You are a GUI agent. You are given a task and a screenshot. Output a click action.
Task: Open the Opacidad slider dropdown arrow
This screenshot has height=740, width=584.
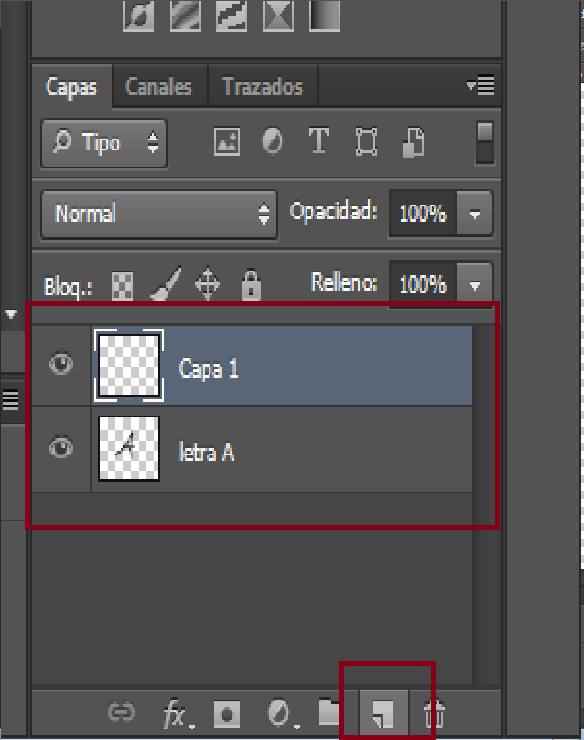pyautogui.click(x=475, y=213)
